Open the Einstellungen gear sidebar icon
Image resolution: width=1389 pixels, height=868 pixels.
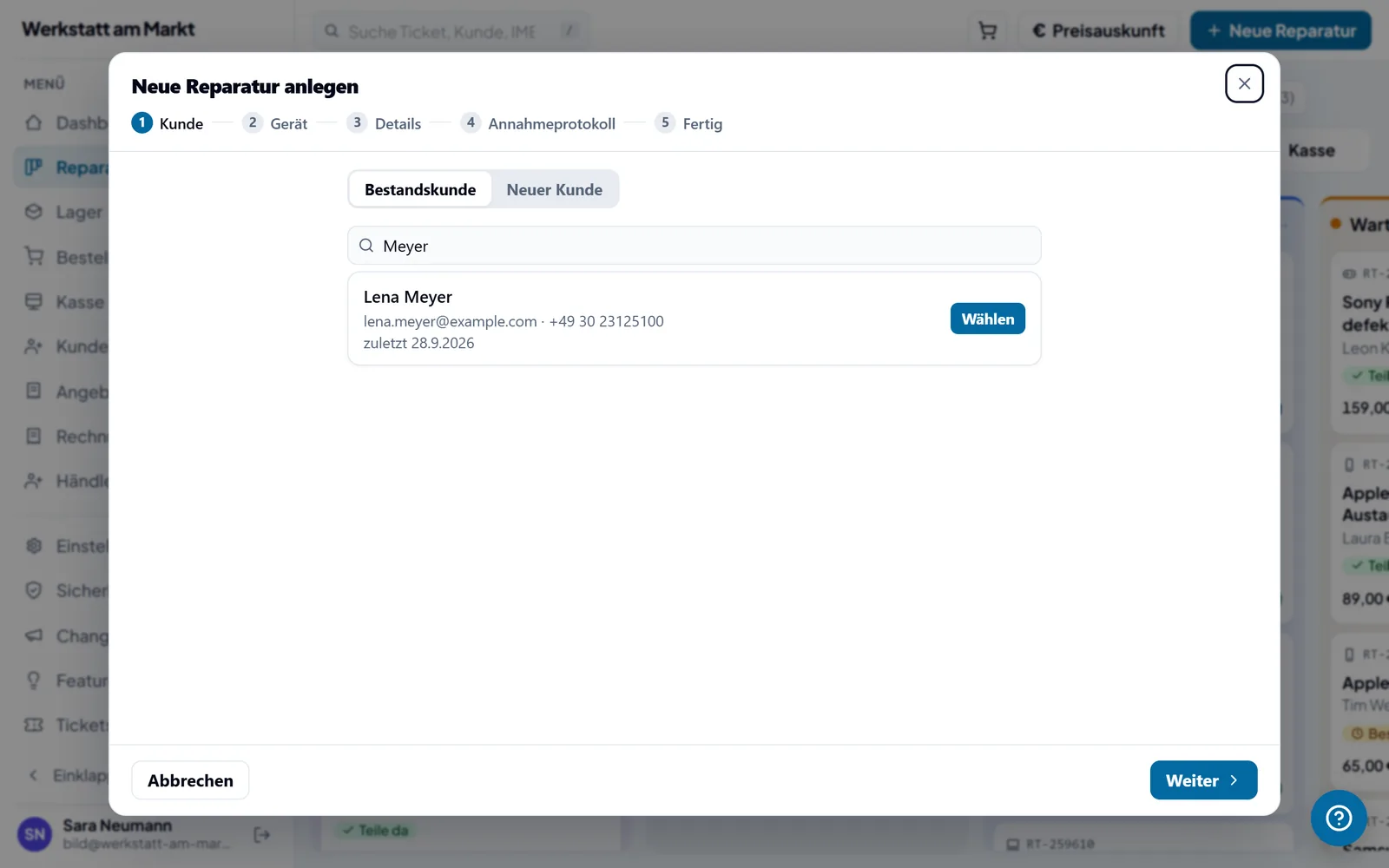[34, 546]
